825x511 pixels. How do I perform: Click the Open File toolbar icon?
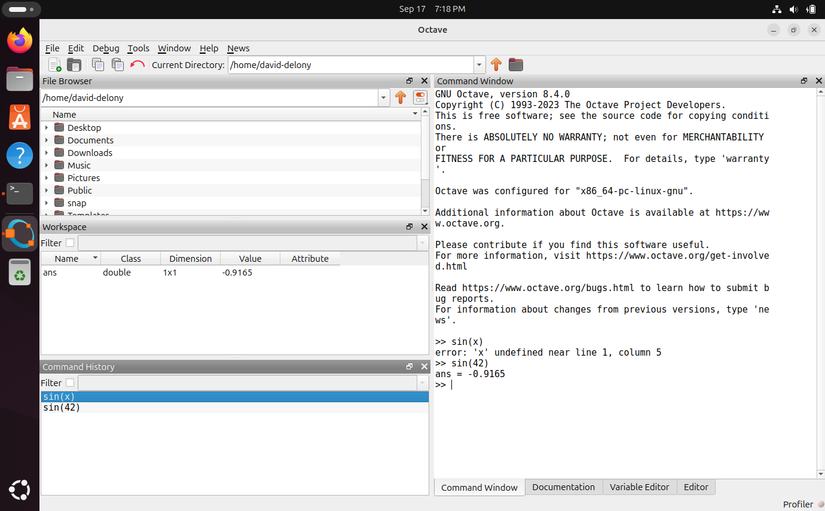pyautogui.click(x=74, y=65)
